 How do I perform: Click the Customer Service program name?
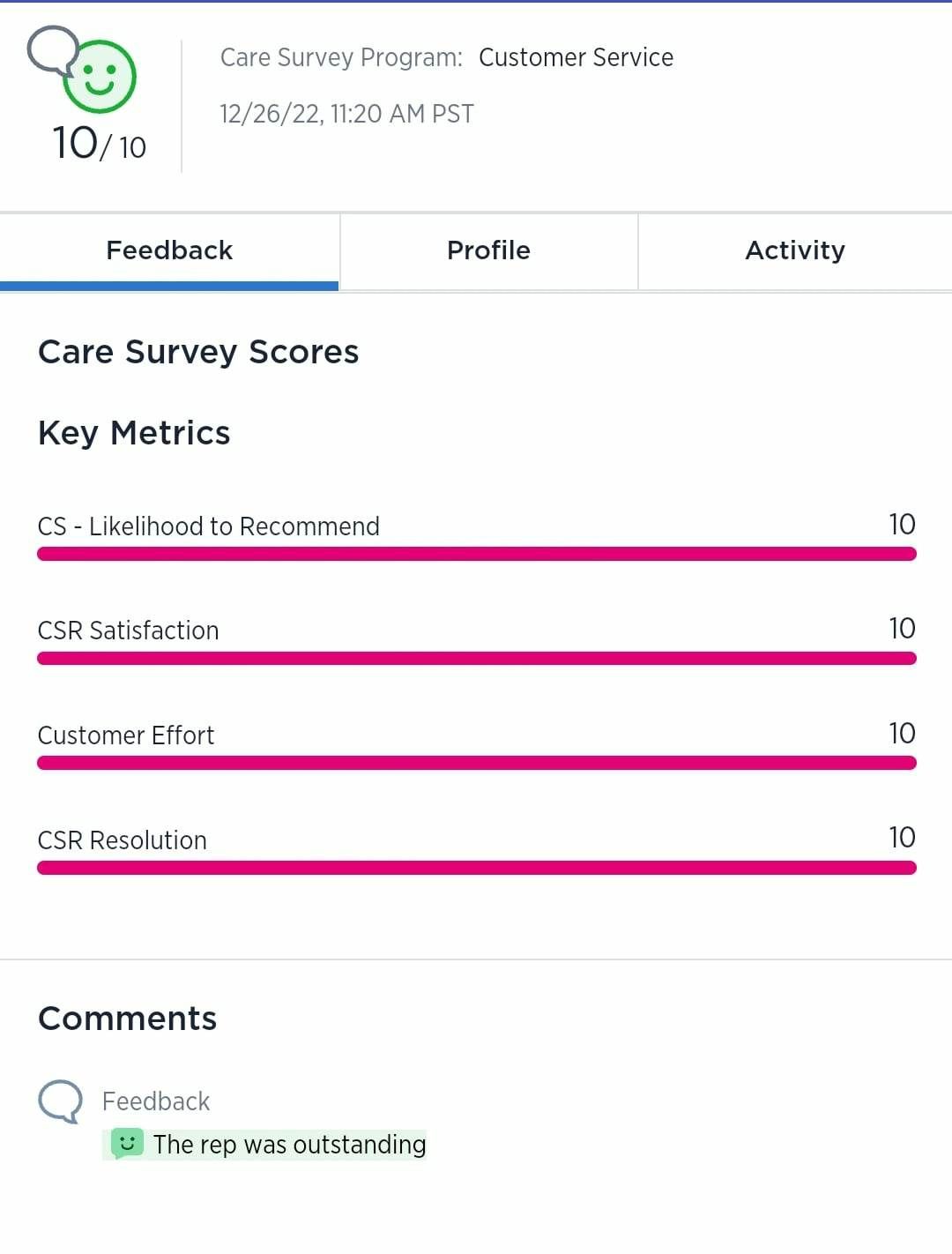[576, 58]
